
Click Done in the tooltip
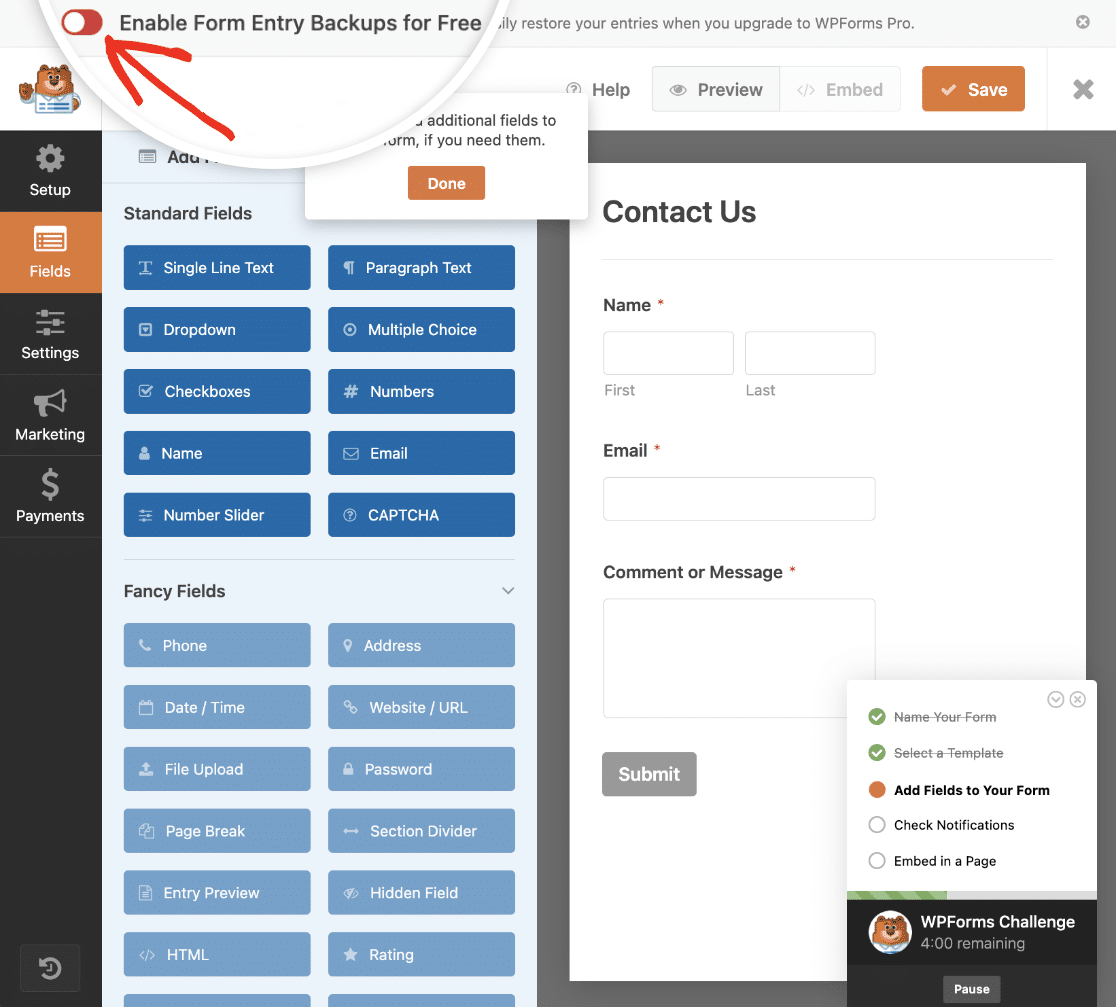click(x=446, y=183)
